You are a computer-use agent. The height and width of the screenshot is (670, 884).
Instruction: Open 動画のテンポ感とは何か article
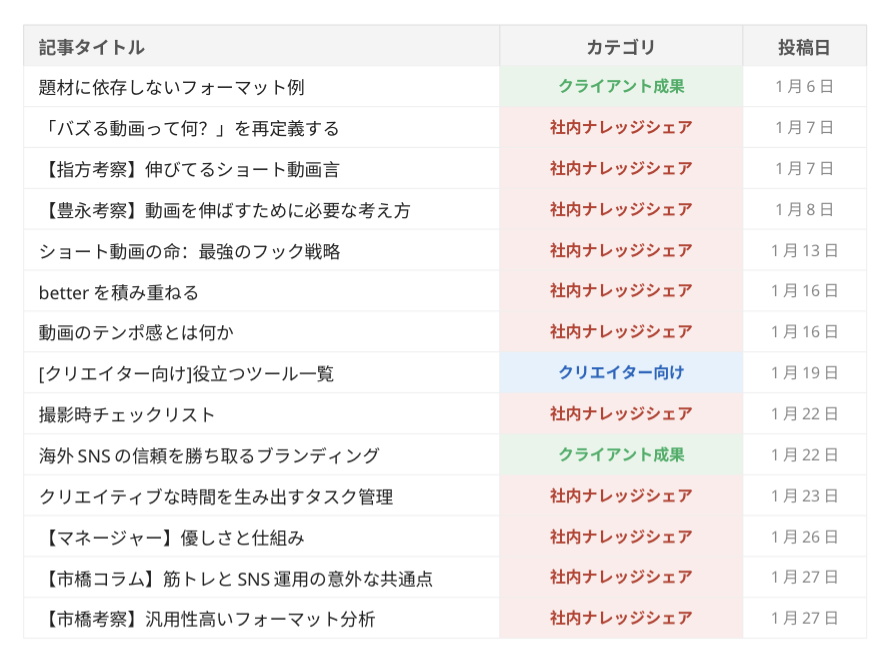point(136,332)
